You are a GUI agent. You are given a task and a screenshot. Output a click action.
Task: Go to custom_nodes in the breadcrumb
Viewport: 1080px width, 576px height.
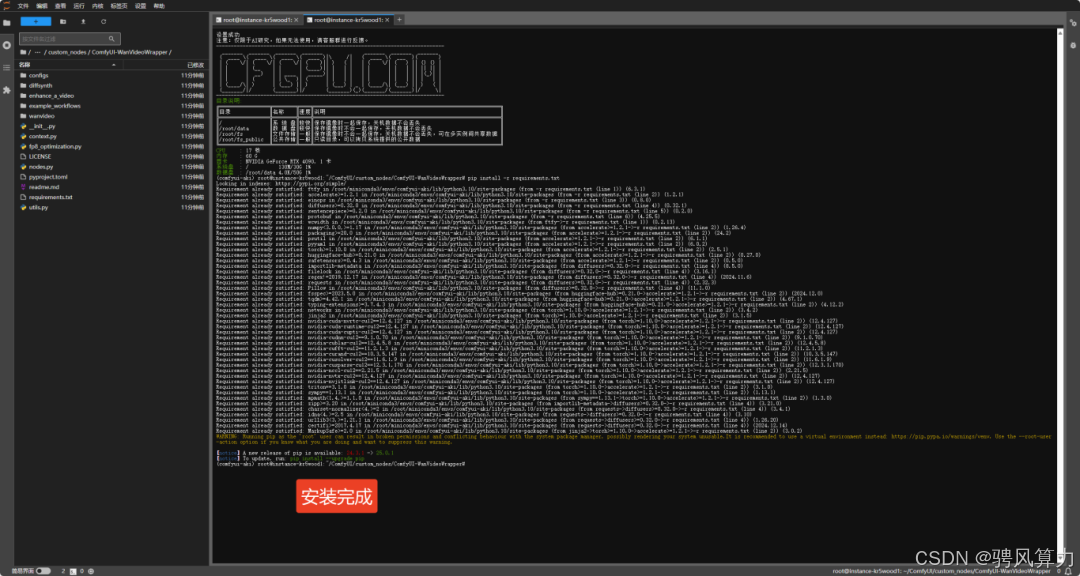67,52
